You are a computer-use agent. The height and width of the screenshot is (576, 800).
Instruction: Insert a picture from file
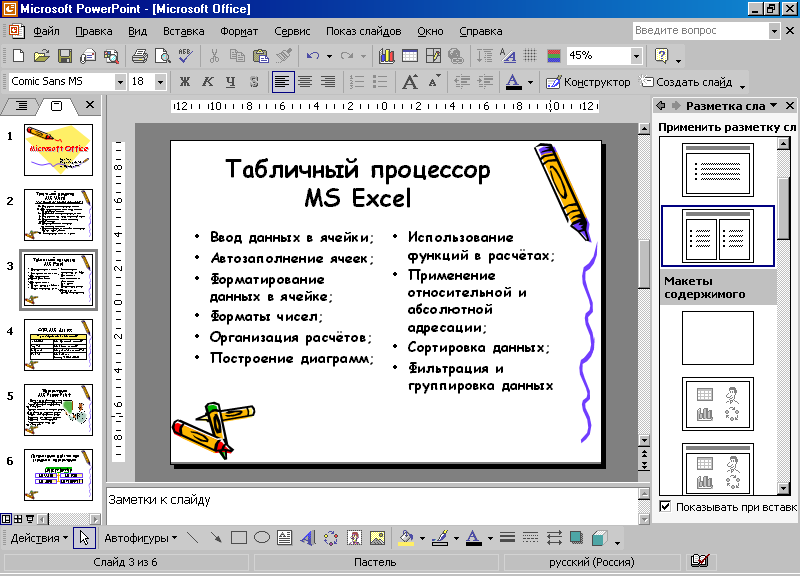click(377, 538)
